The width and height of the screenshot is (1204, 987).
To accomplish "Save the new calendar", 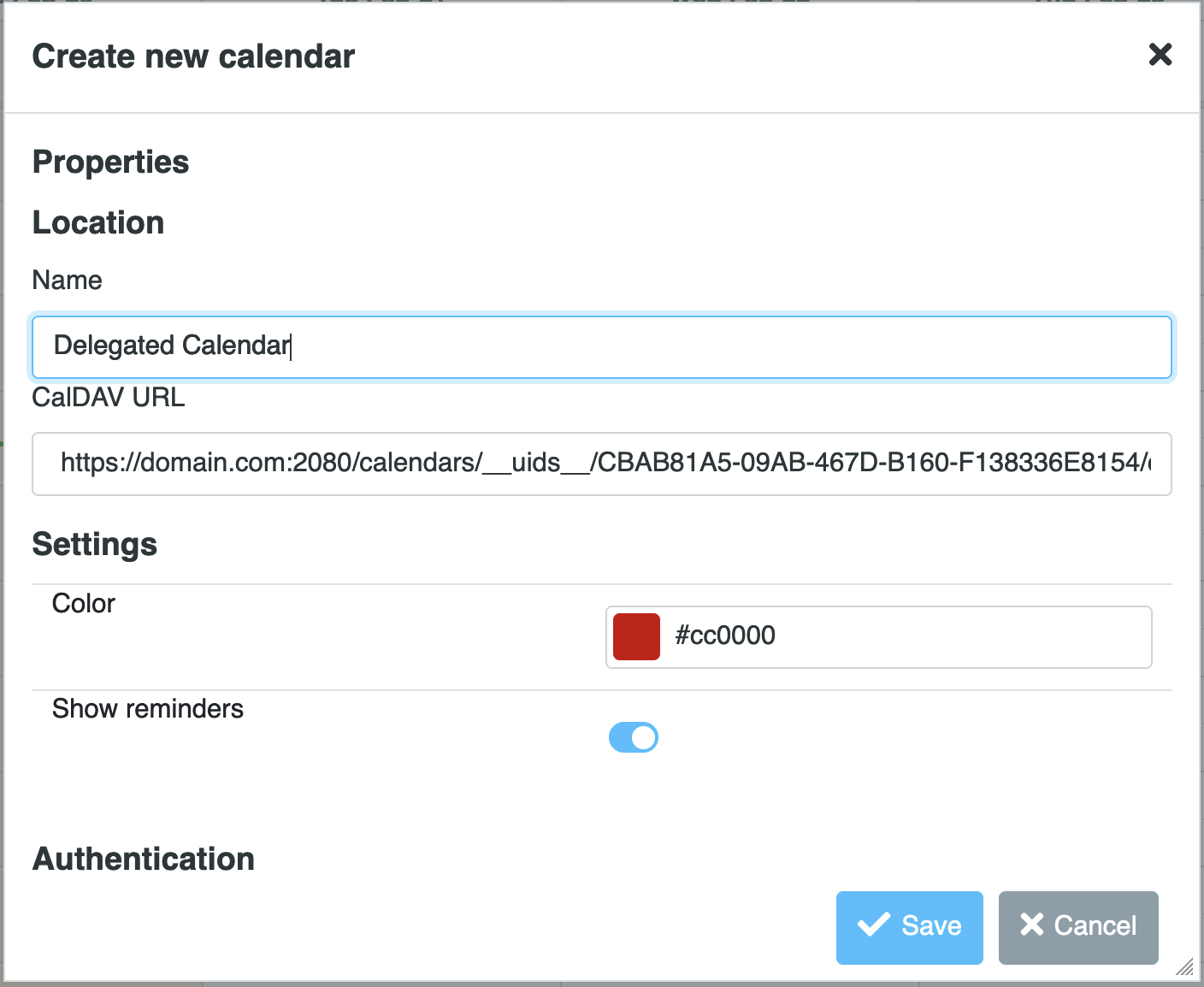I will (x=909, y=927).
